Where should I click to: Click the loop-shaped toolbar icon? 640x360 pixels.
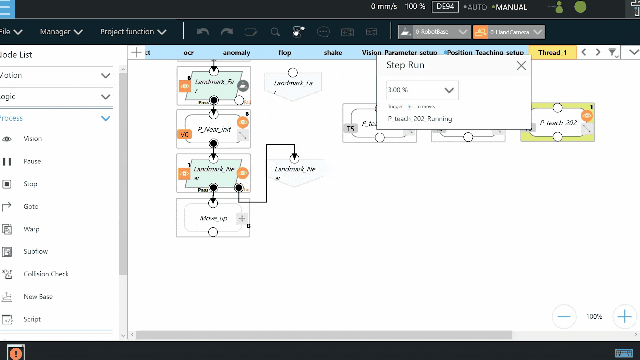point(251,32)
